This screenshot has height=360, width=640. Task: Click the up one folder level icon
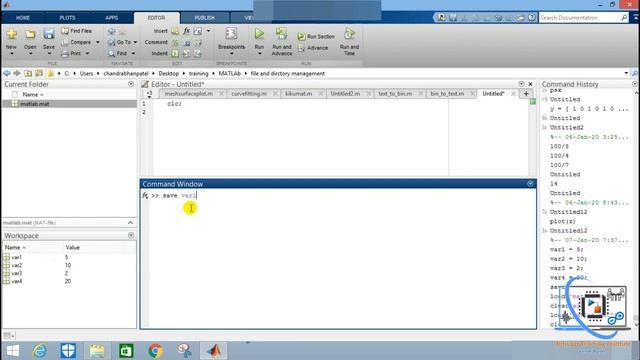tap(28, 73)
